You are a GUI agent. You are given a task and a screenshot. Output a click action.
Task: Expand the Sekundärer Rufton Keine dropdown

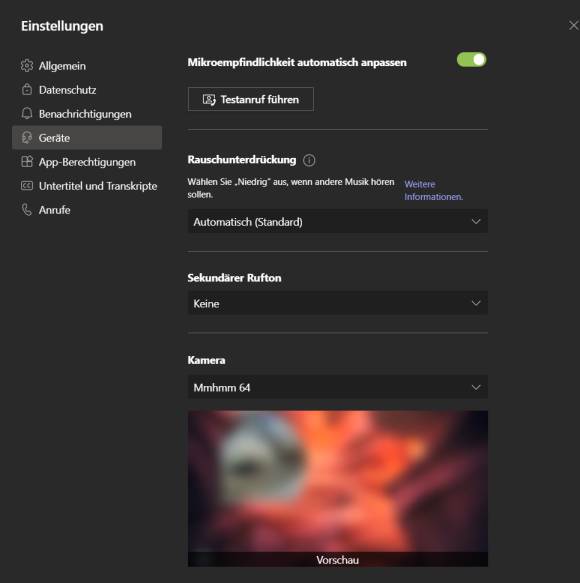pyautogui.click(x=338, y=303)
